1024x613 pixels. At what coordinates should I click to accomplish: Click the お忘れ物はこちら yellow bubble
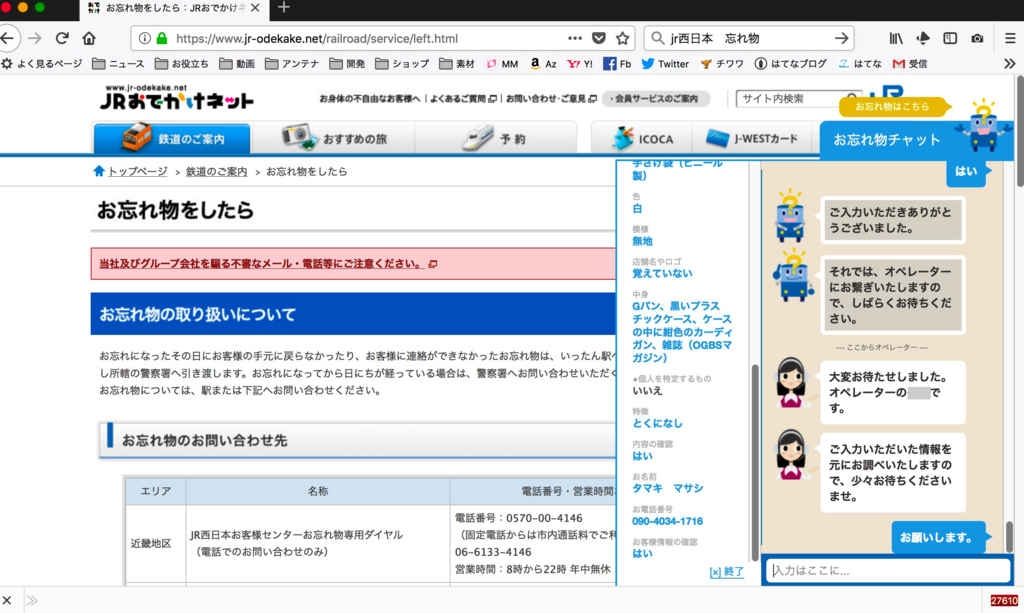coord(892,106)
